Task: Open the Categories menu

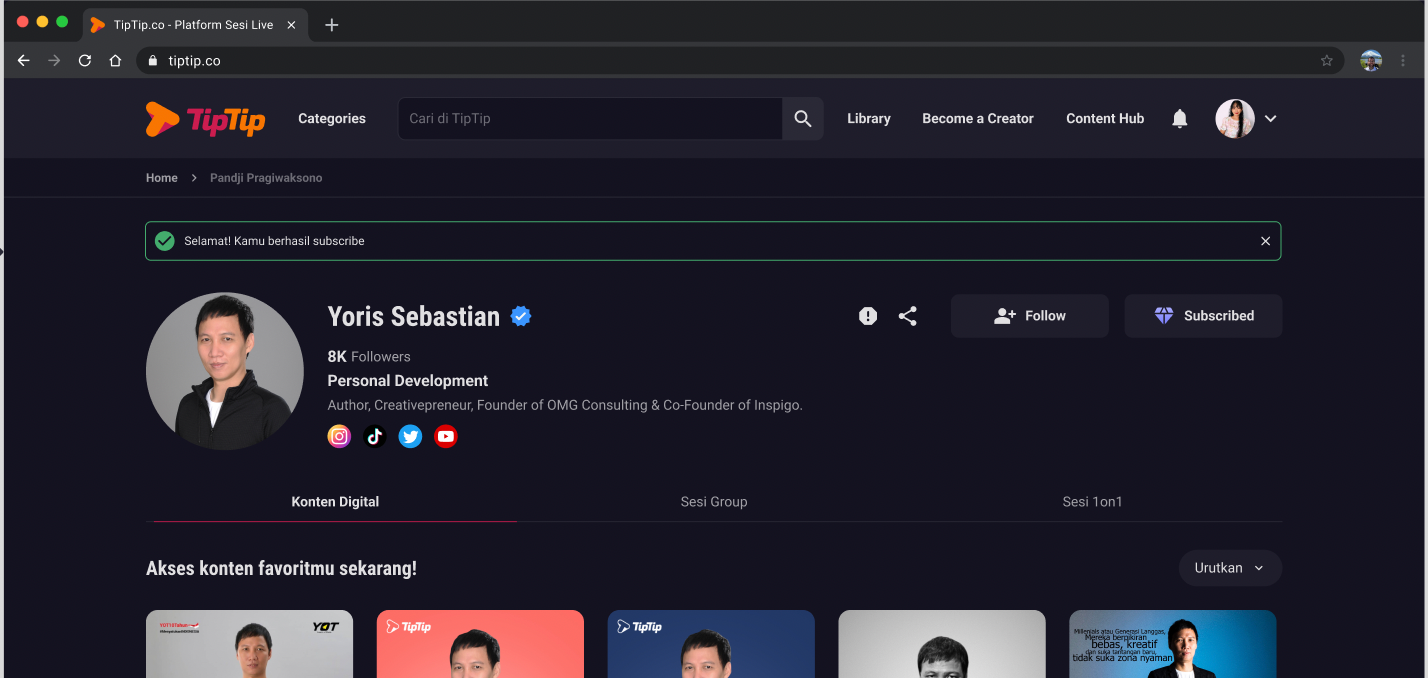Action: pos(332,119)
